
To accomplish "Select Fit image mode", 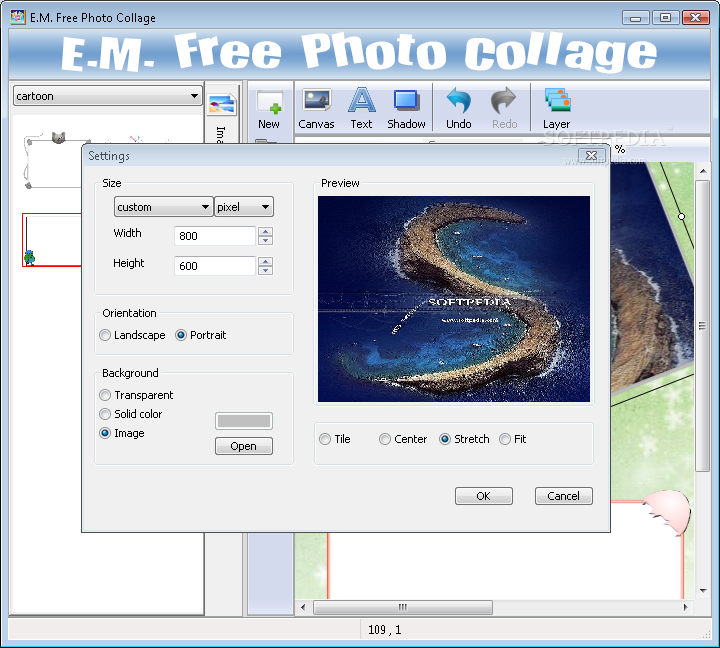I will pyautogui.click(x=512, y=439).
